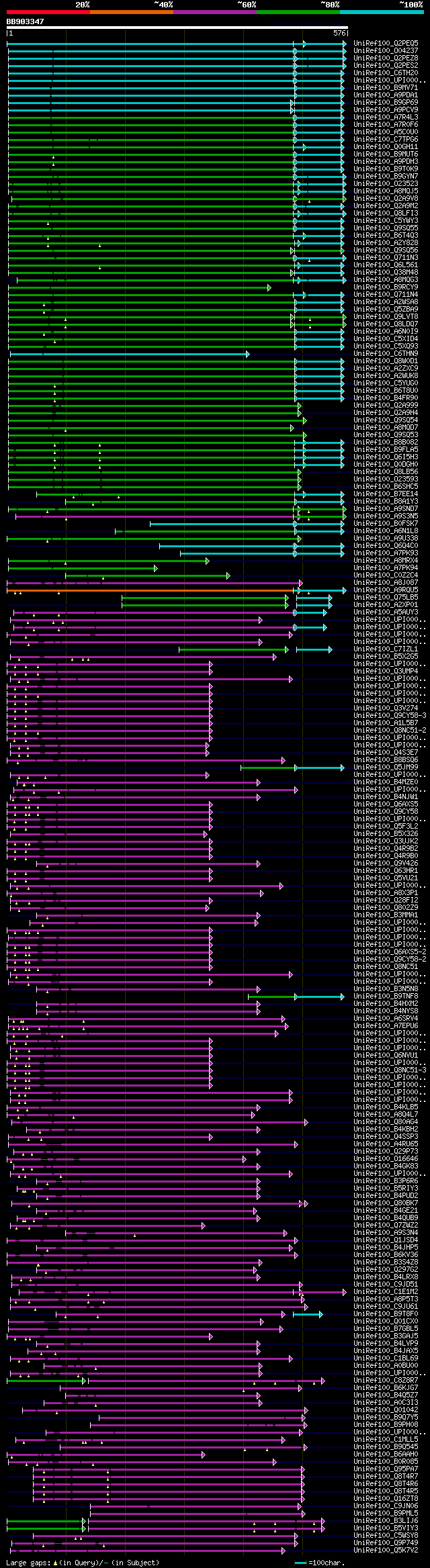
Task: Open hit UniRef100_C6TH20
Action: coord(386,73)
